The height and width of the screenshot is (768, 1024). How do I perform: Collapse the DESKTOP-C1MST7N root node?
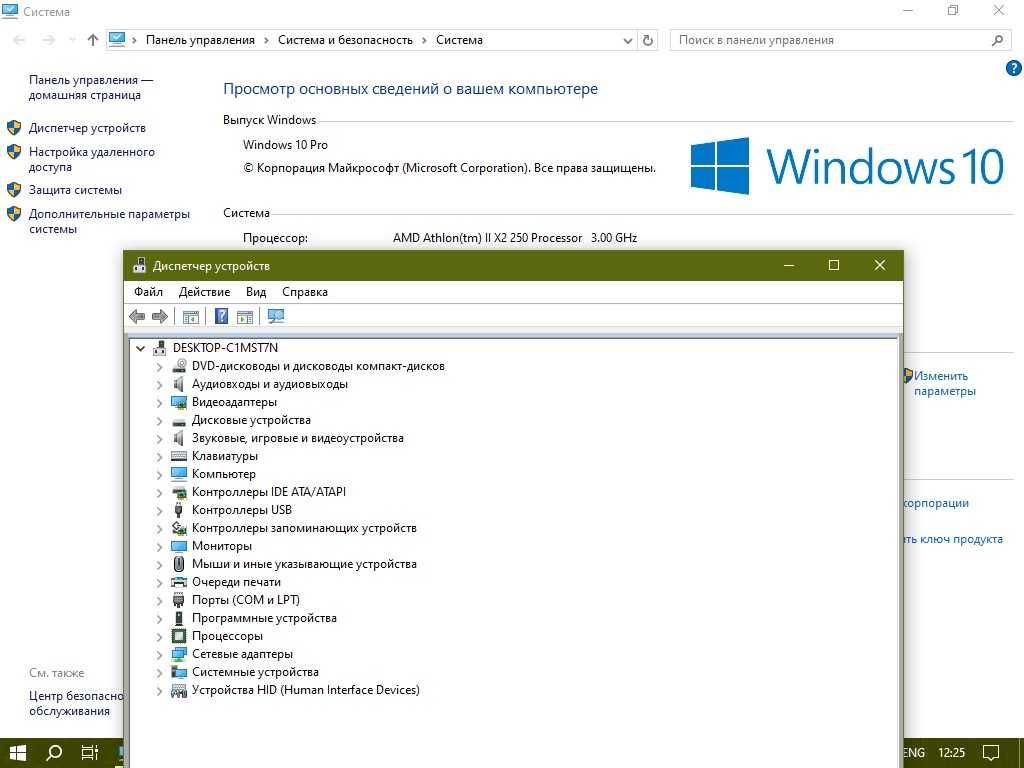tap(140, 349)
